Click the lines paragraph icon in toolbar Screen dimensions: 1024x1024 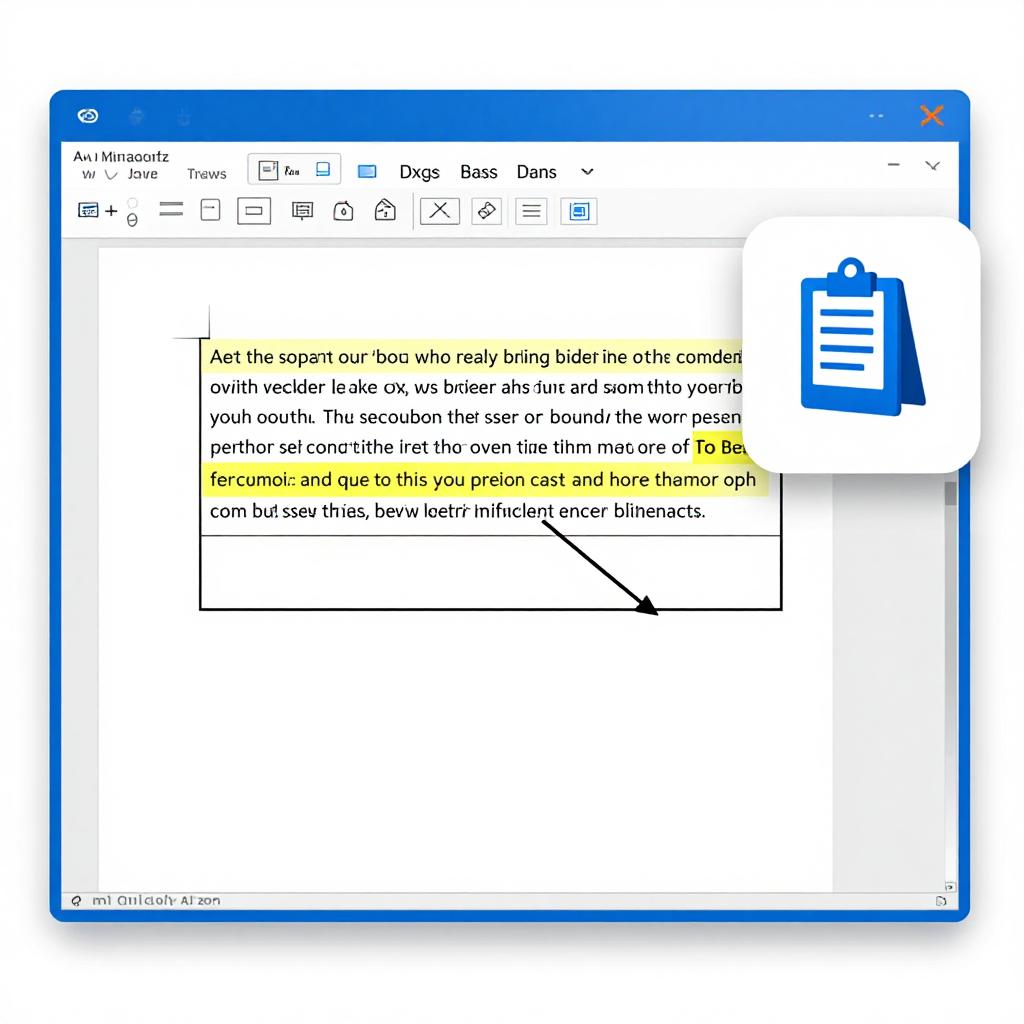coord(531,211)
